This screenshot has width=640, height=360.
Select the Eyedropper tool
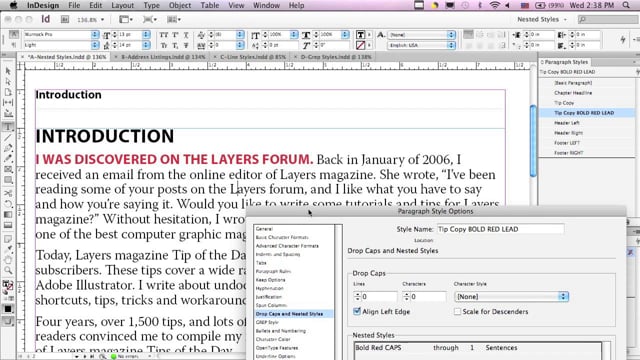[x=8, y=249]
